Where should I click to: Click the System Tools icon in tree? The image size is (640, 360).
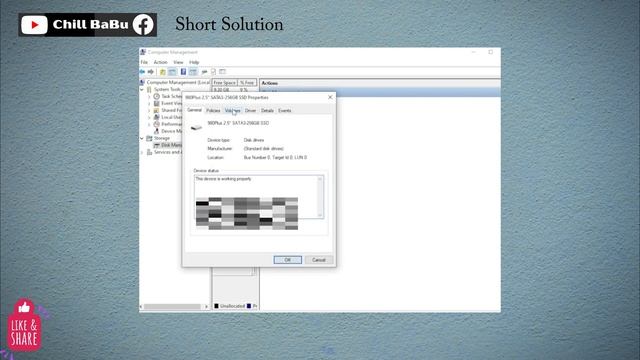pos(149,89)
